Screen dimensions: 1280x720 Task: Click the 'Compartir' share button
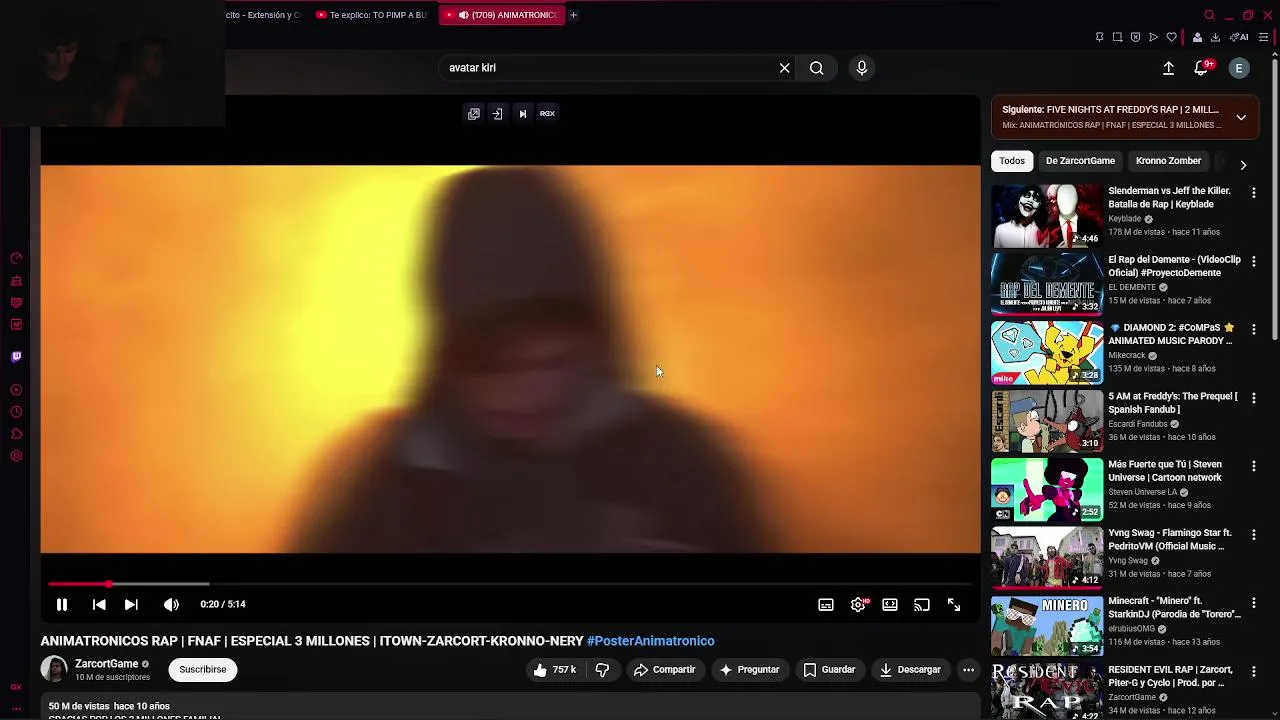point(665,670)
